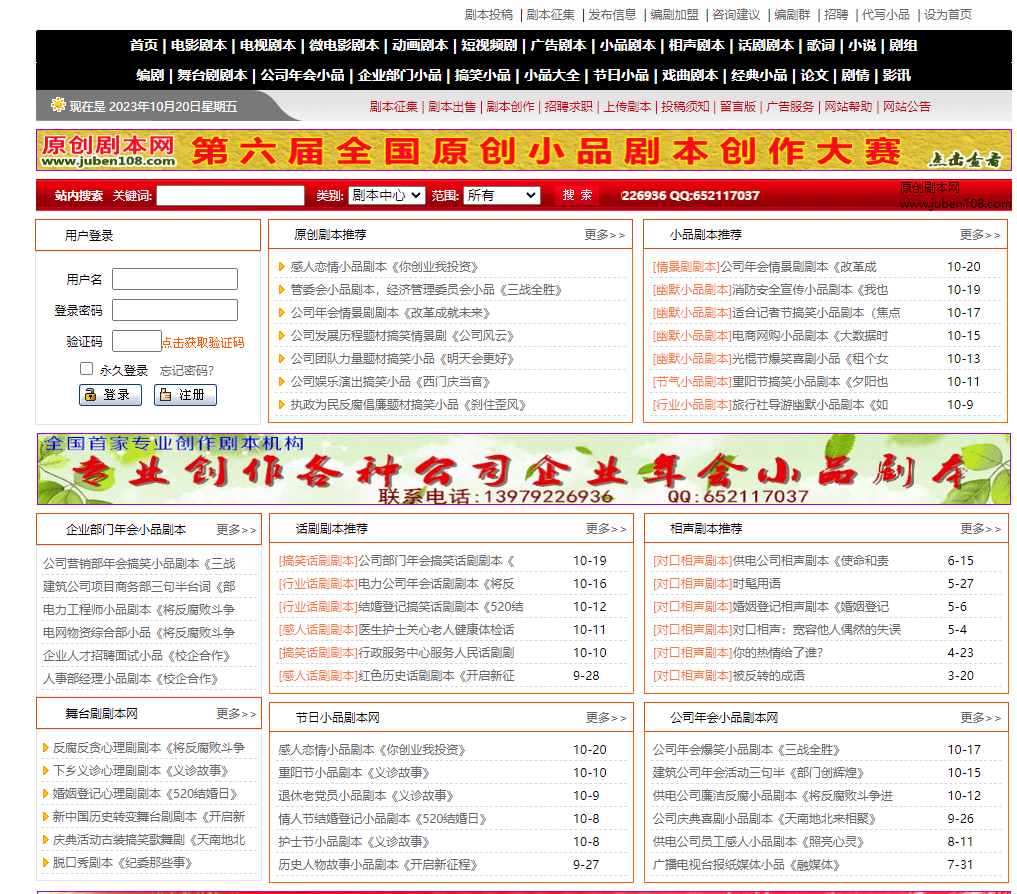Select 公司年会小品 in the navigation bar

coord(302,75)
